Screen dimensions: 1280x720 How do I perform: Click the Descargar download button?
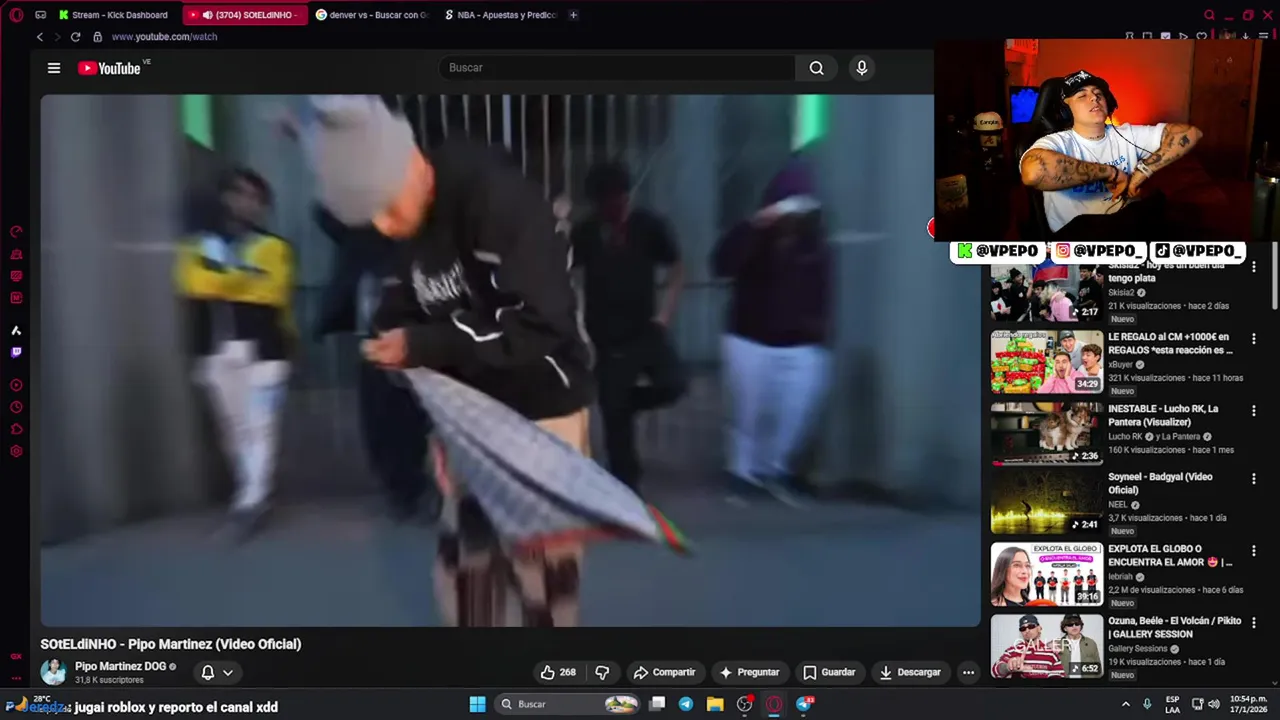pos(910,672)
